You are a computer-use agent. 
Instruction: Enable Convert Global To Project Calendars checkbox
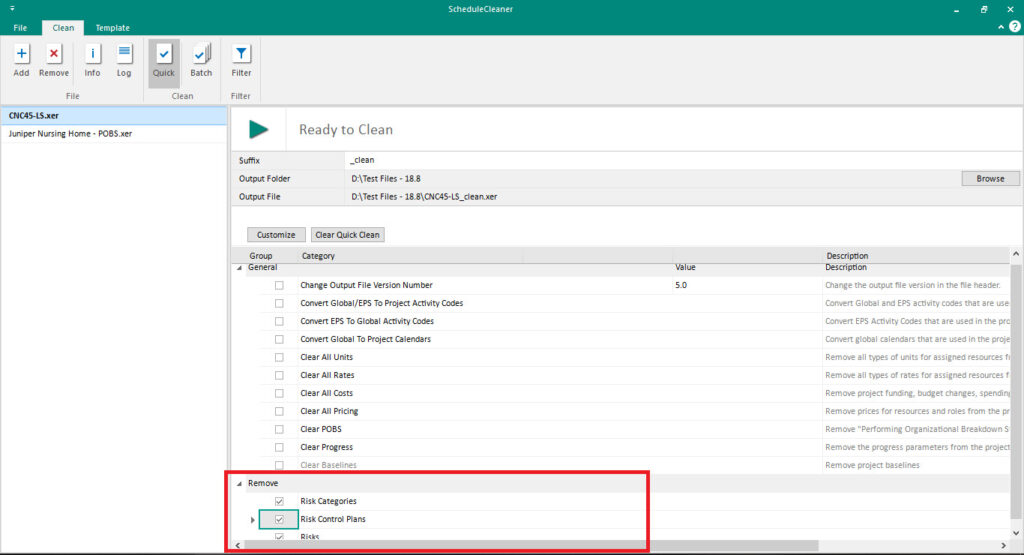(279, 340)
